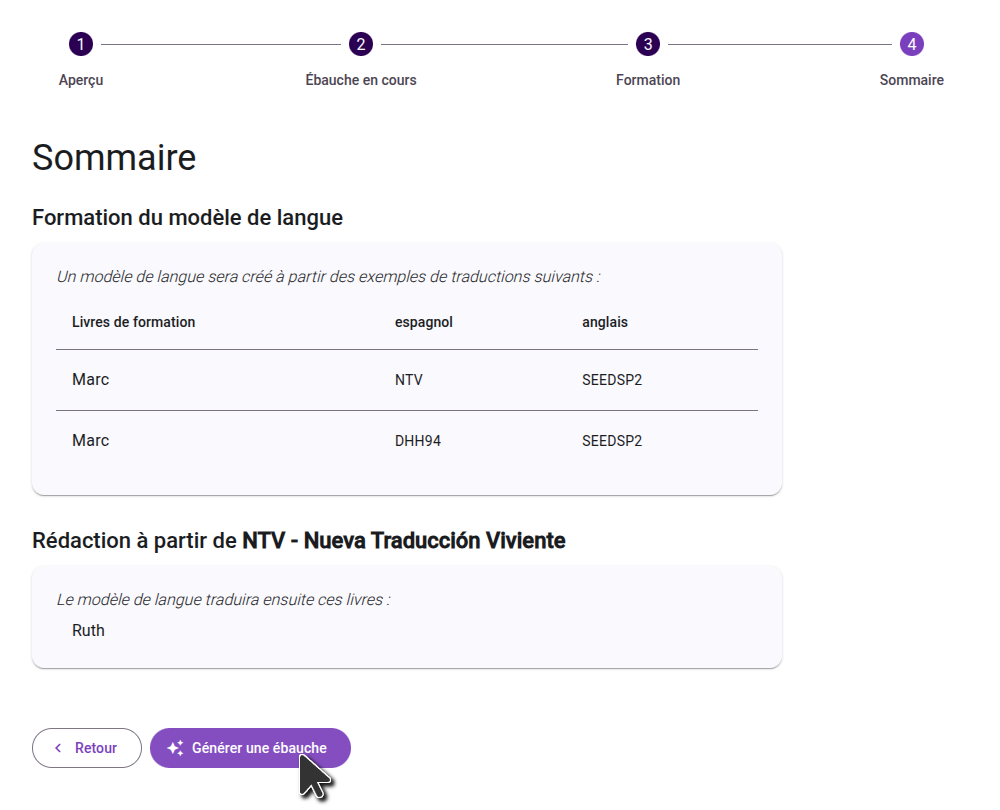Select the NTV cell in the table

[408, 380]
